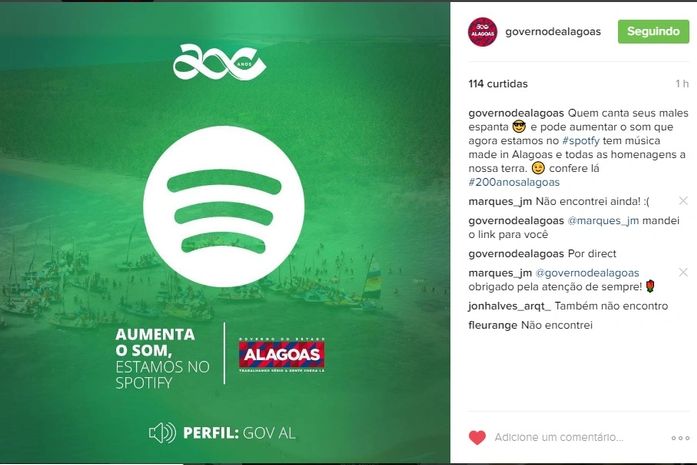The width and height of the screenshot is (697, 465).
Task: Delete the 'Não encontrei ainda' comment via X
Action: point(683,201)
